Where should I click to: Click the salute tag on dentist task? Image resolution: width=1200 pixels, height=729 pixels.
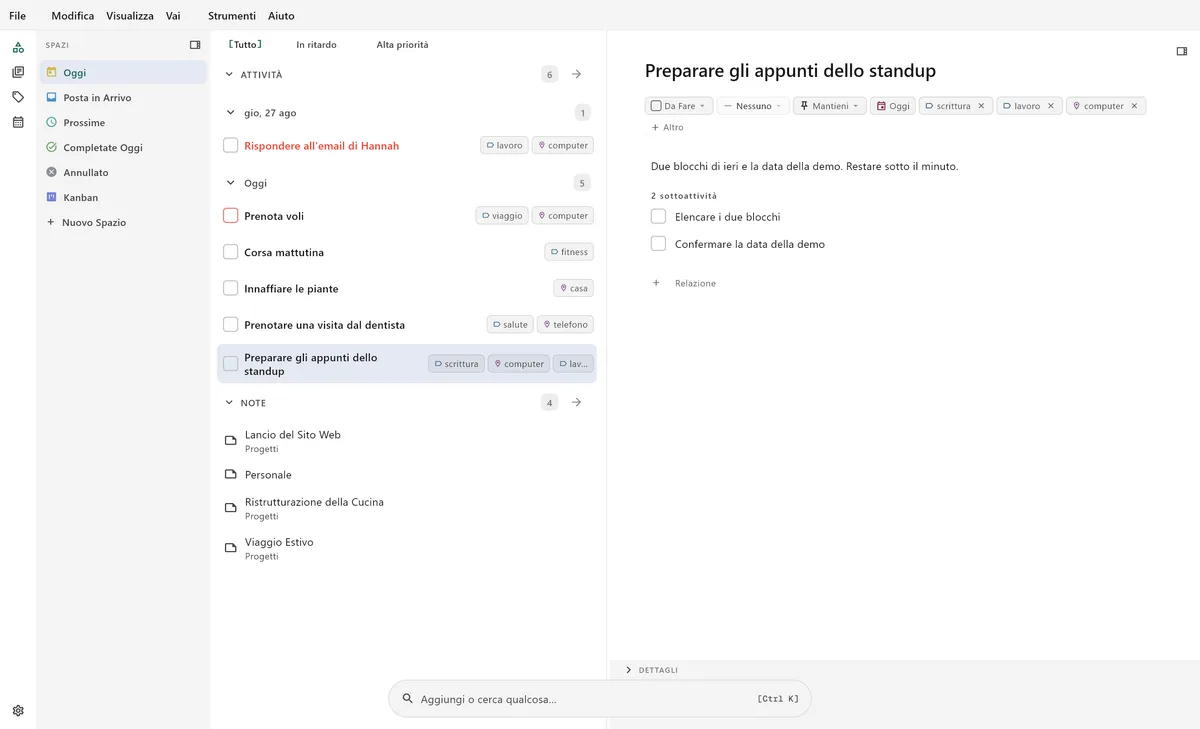[510, 324]
